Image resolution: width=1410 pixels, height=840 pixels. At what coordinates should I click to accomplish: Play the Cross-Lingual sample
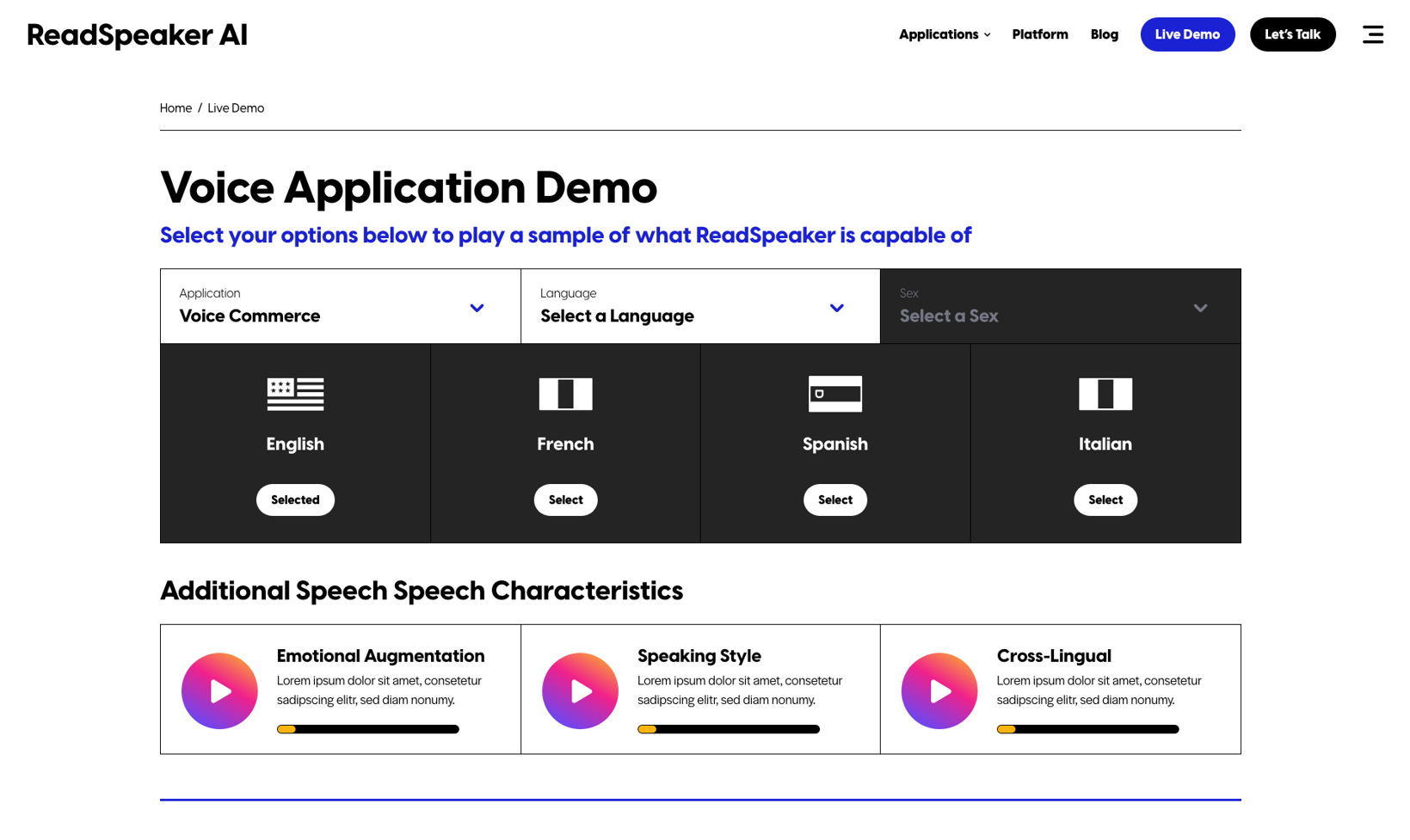click(x=939, y=690)
